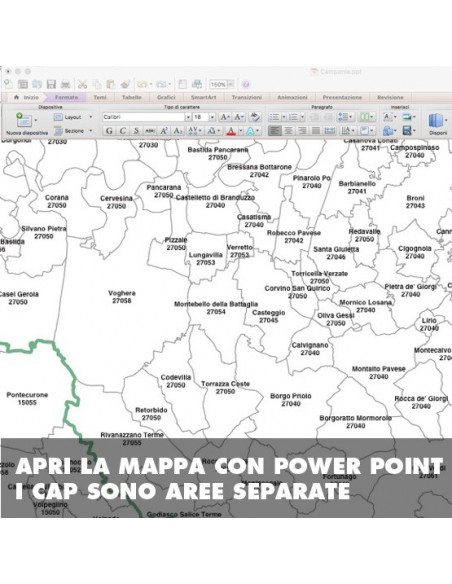The width and height of the screenshot is (452, 584).
Task: Select the Borgo Priolo 27040 label
Action: 291,400
